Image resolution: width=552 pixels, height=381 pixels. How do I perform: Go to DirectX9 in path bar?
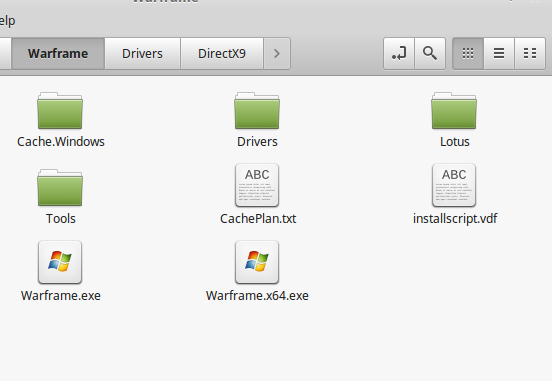[222, 54]
